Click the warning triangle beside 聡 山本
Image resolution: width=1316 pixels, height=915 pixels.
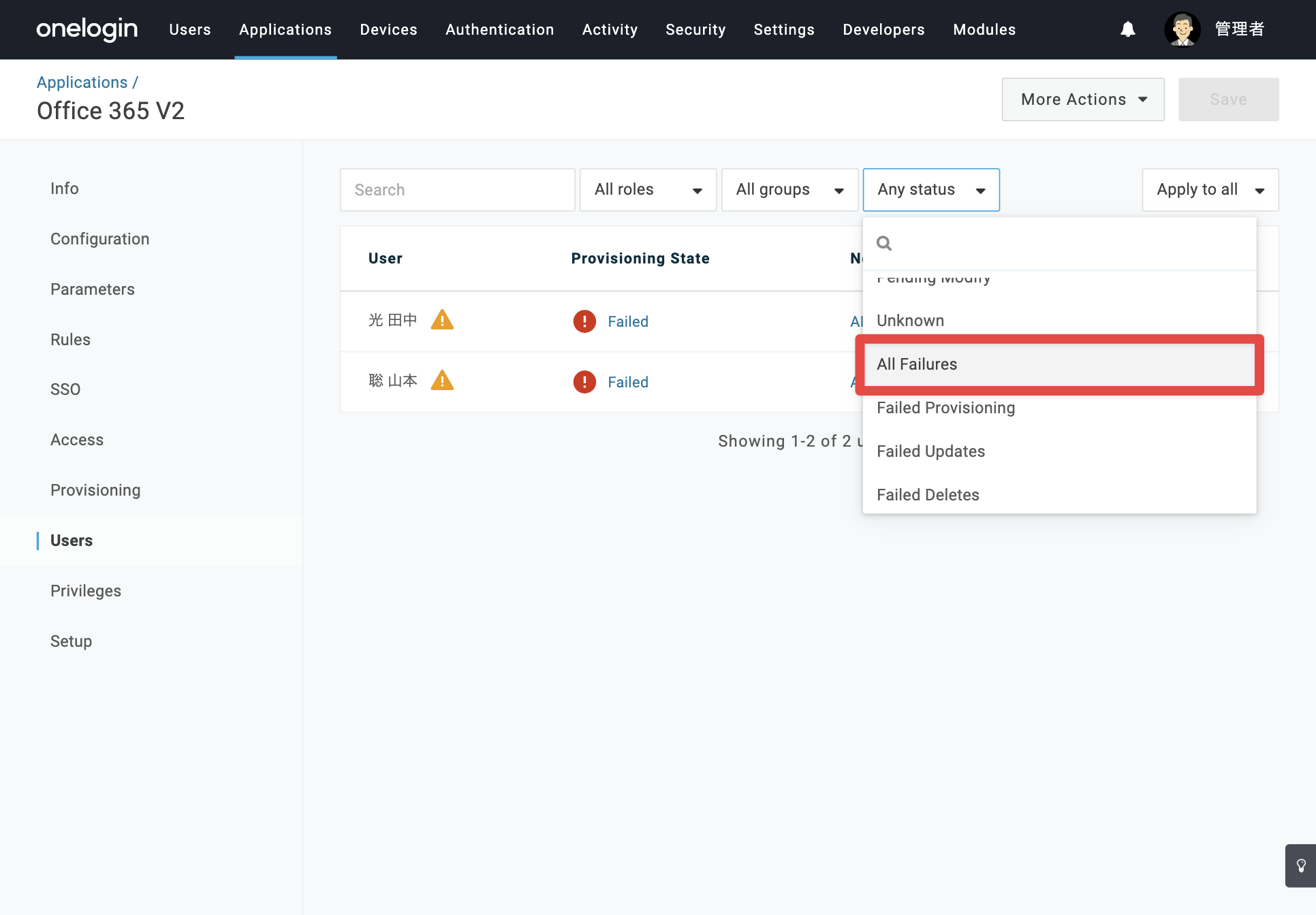click(x=442, y=381)
